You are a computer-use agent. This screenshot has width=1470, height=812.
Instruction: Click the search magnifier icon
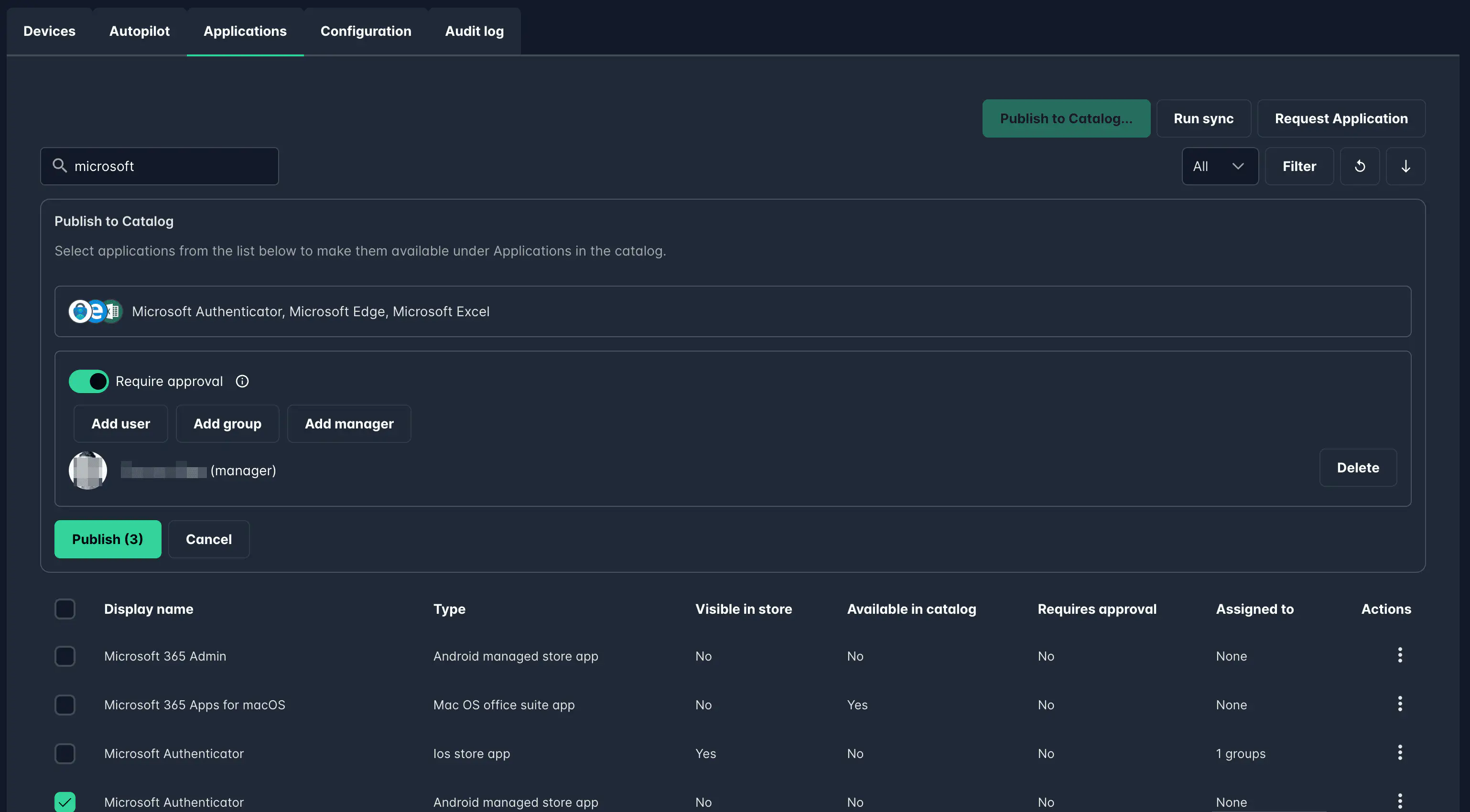point(59,165)
